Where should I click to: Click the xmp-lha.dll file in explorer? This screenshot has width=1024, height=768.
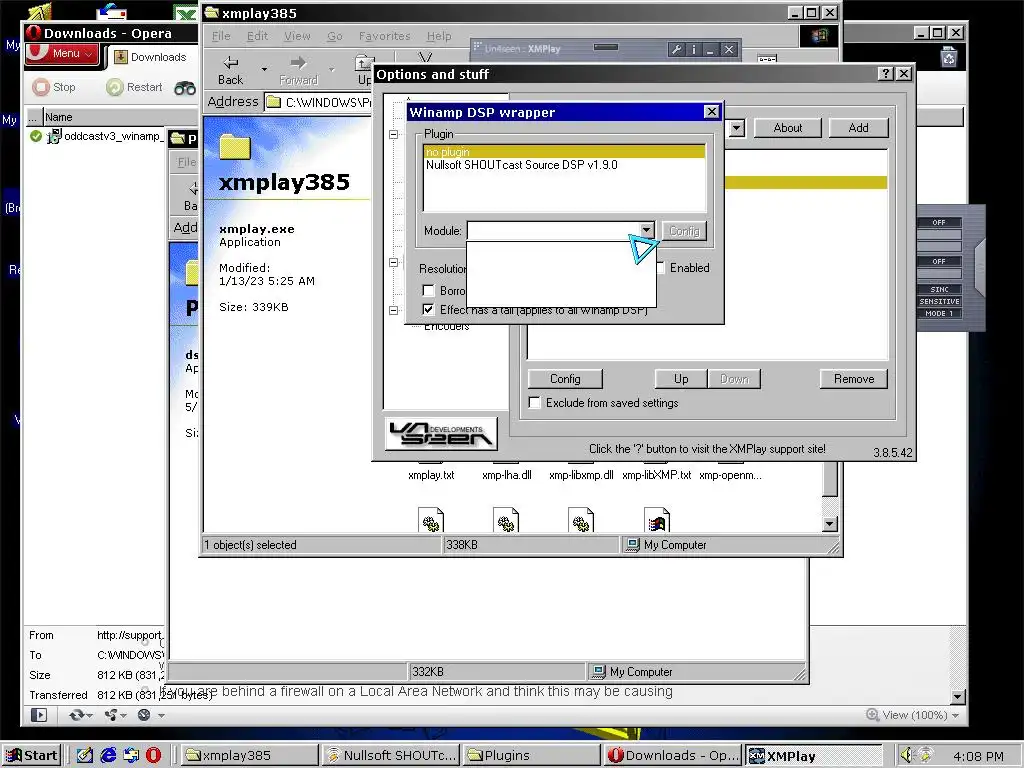coord(507,475)
